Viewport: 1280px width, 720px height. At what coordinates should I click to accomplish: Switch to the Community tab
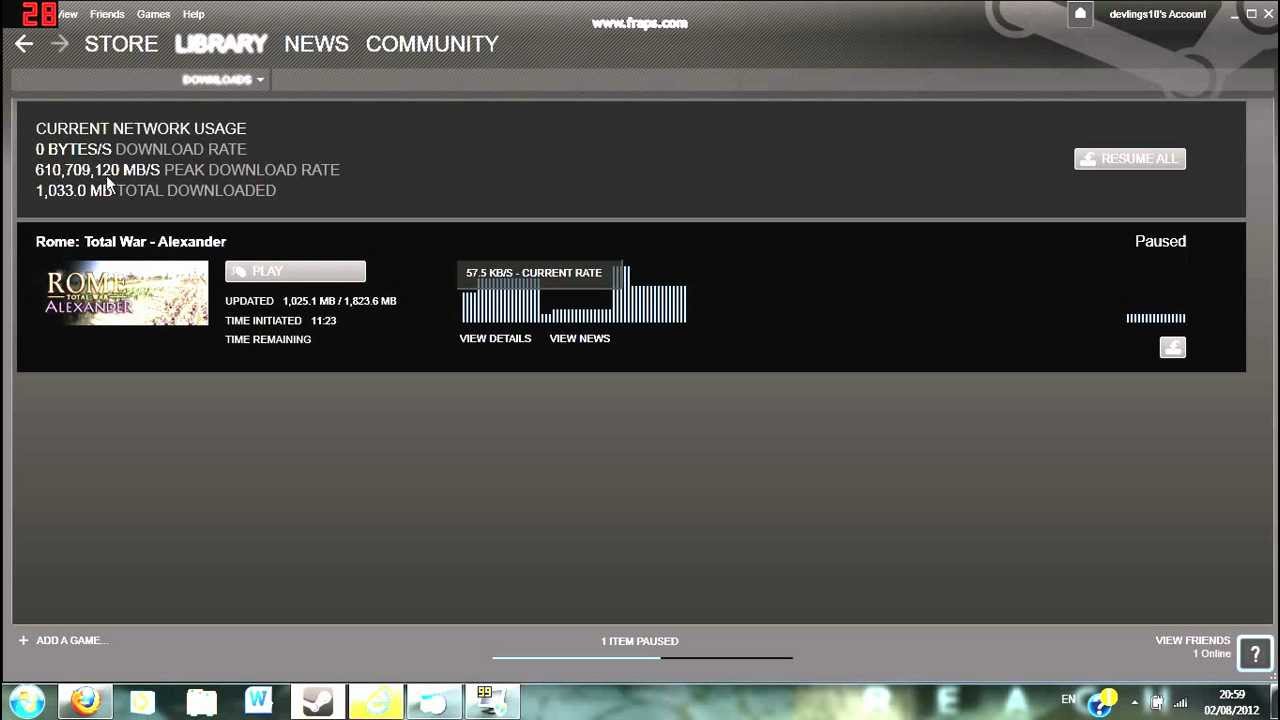pos(432,44)
